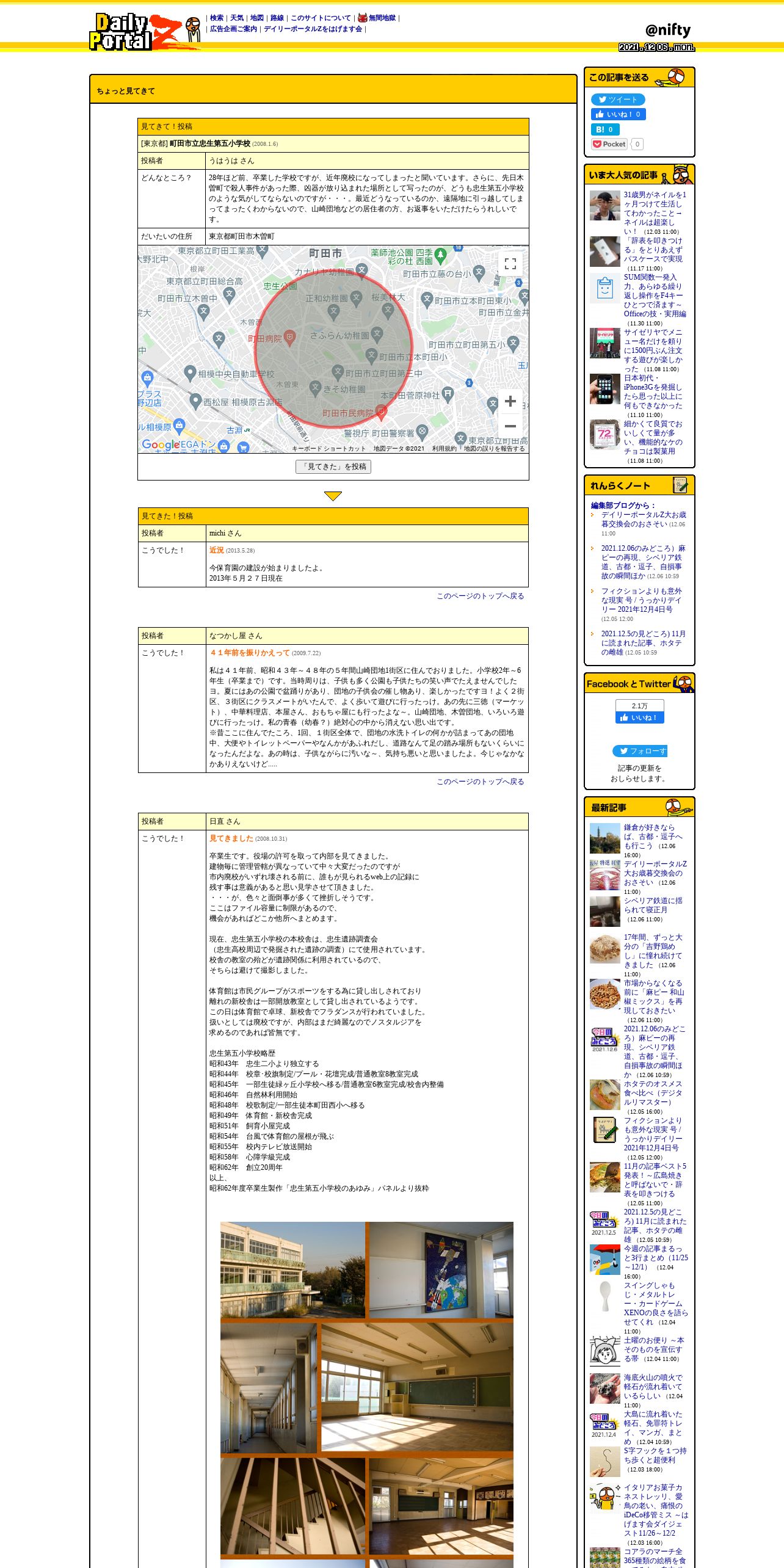The height and width of the screenshot is (1568, 784).
Task: Click the 「見てきた」を投稿 button
Action: [x=333, y=466]
